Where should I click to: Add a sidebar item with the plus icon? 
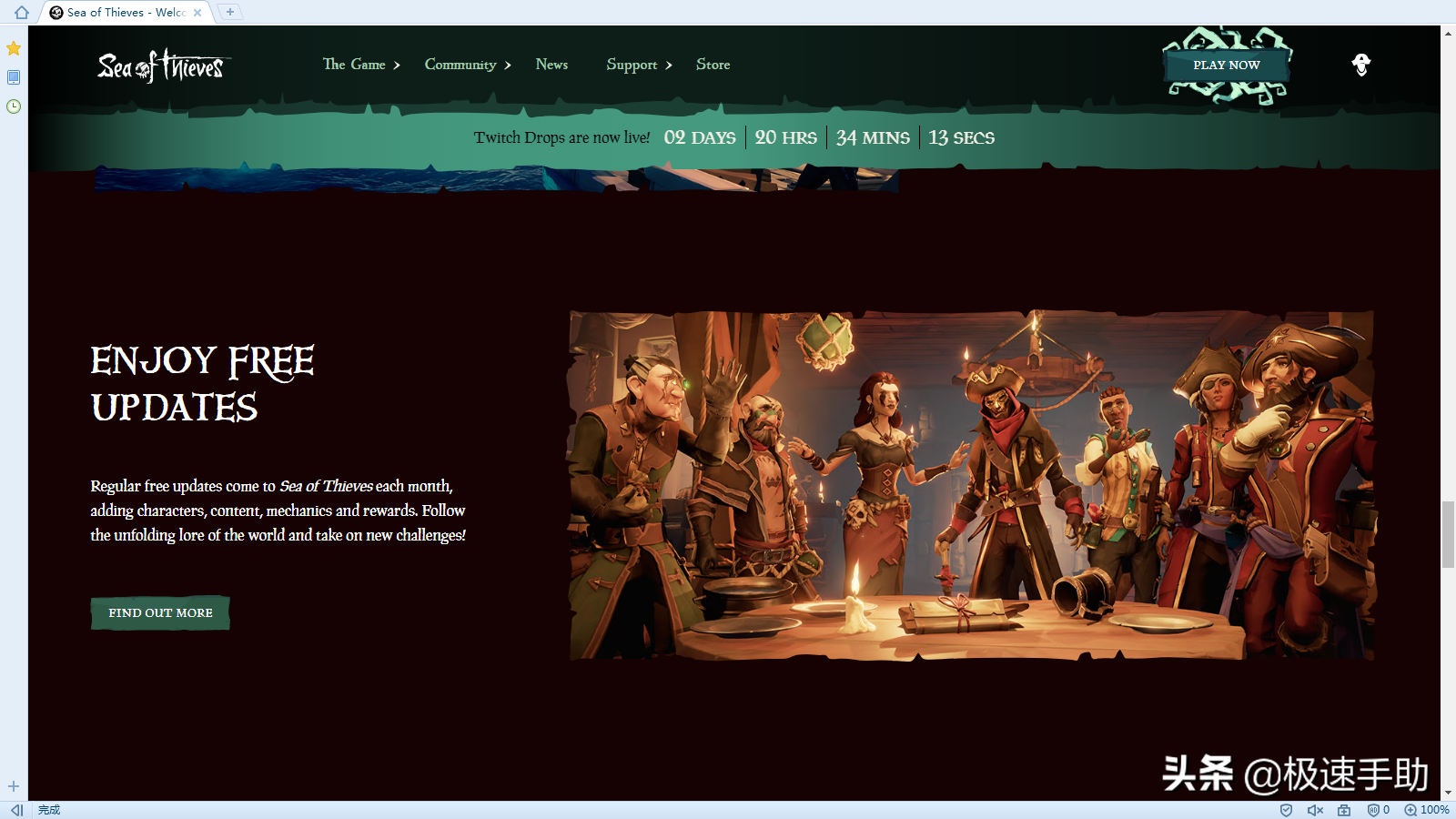14,786
